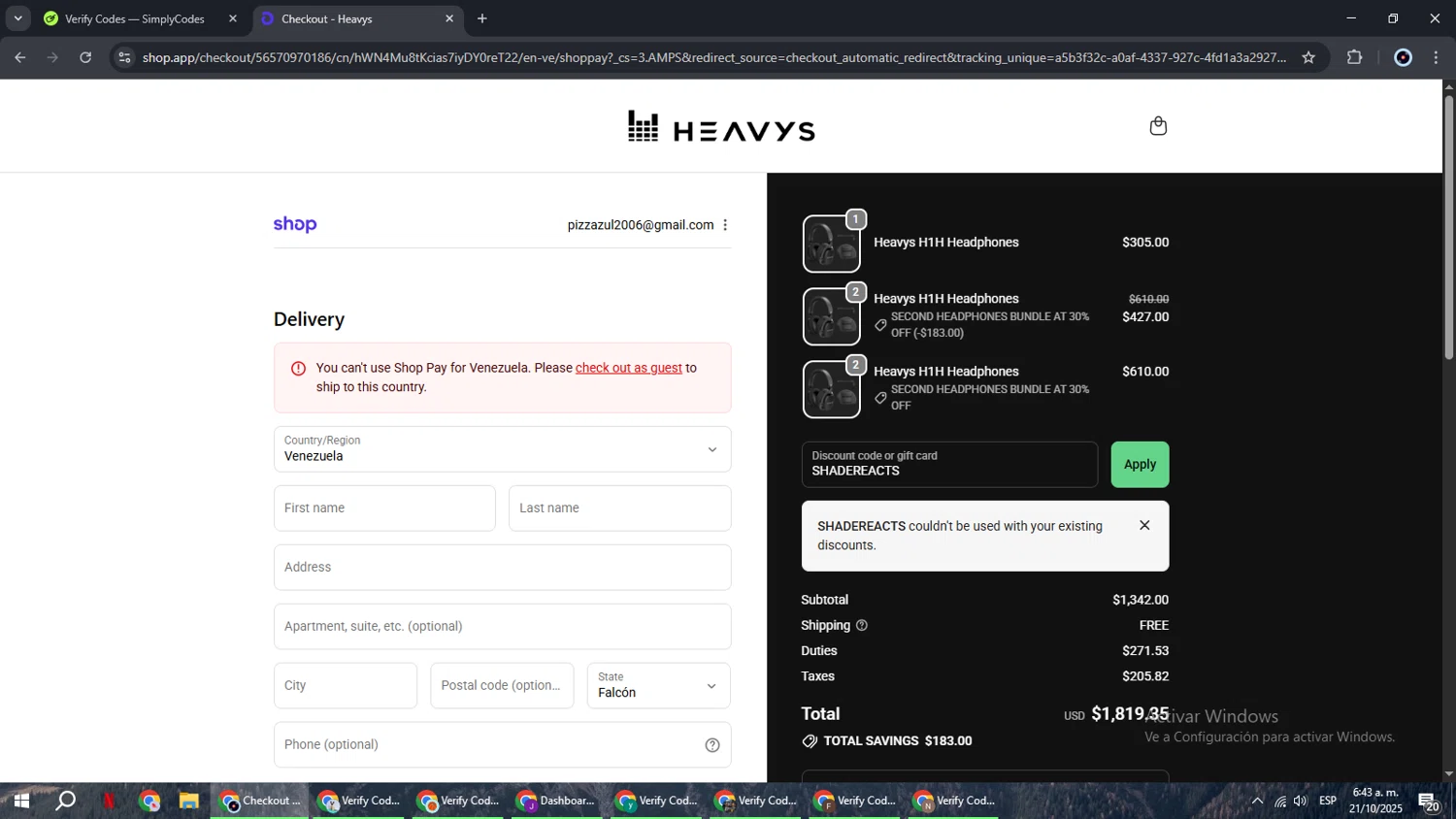Click the $610.00 headphones bundle thumbnail

[832, 389]
